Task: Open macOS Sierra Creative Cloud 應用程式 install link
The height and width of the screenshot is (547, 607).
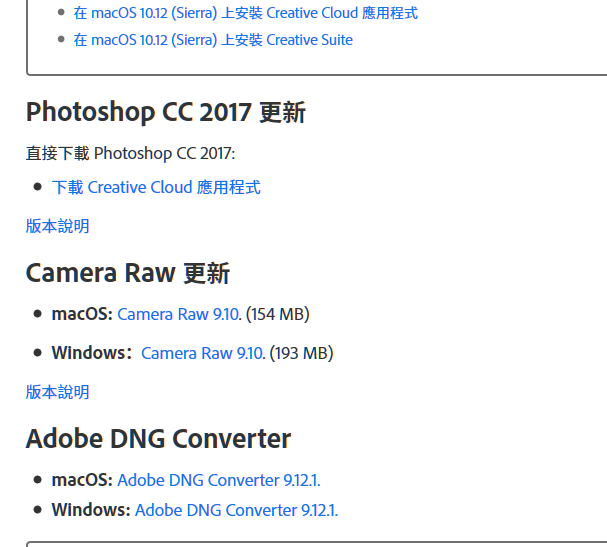Action: tap(246, 13)
